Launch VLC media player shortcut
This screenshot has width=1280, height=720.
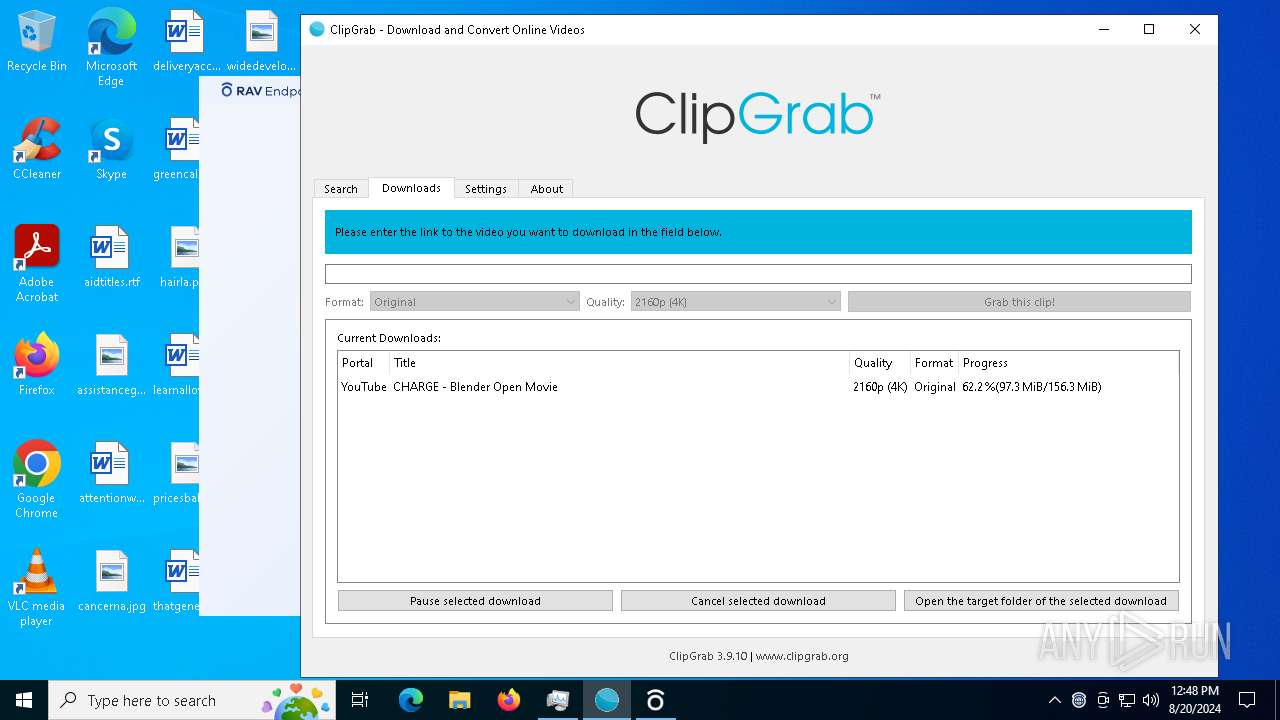37,588
